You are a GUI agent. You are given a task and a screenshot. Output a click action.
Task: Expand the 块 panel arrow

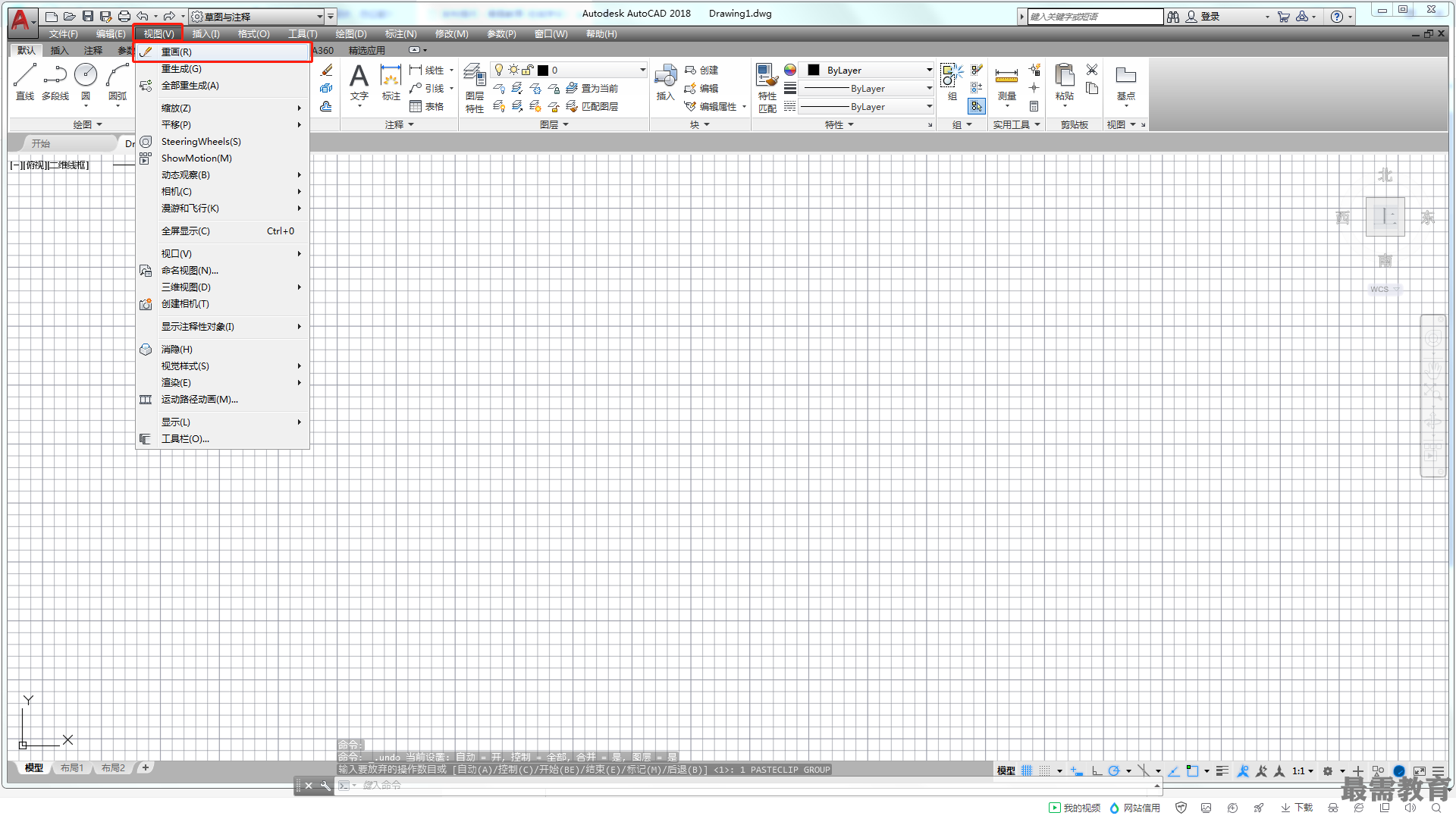(707, 124)
